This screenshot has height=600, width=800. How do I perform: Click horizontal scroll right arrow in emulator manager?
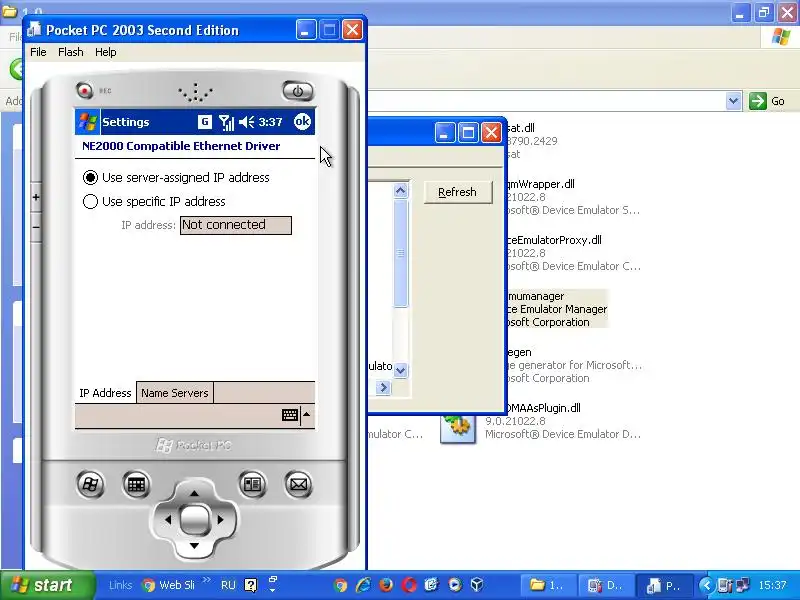click(x=383, y=388)
